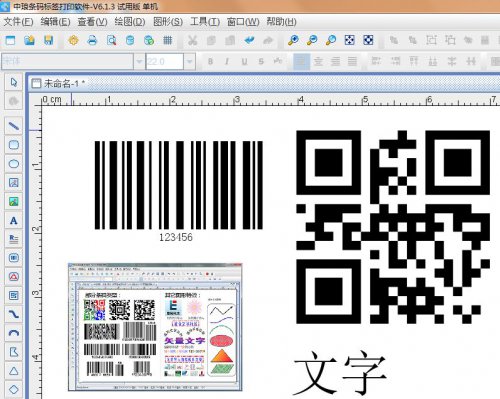Click the magnifier zoom reset icon
The height and width of the screenshot is (399, 500).
pyautogui.click(x=331, y=40)
